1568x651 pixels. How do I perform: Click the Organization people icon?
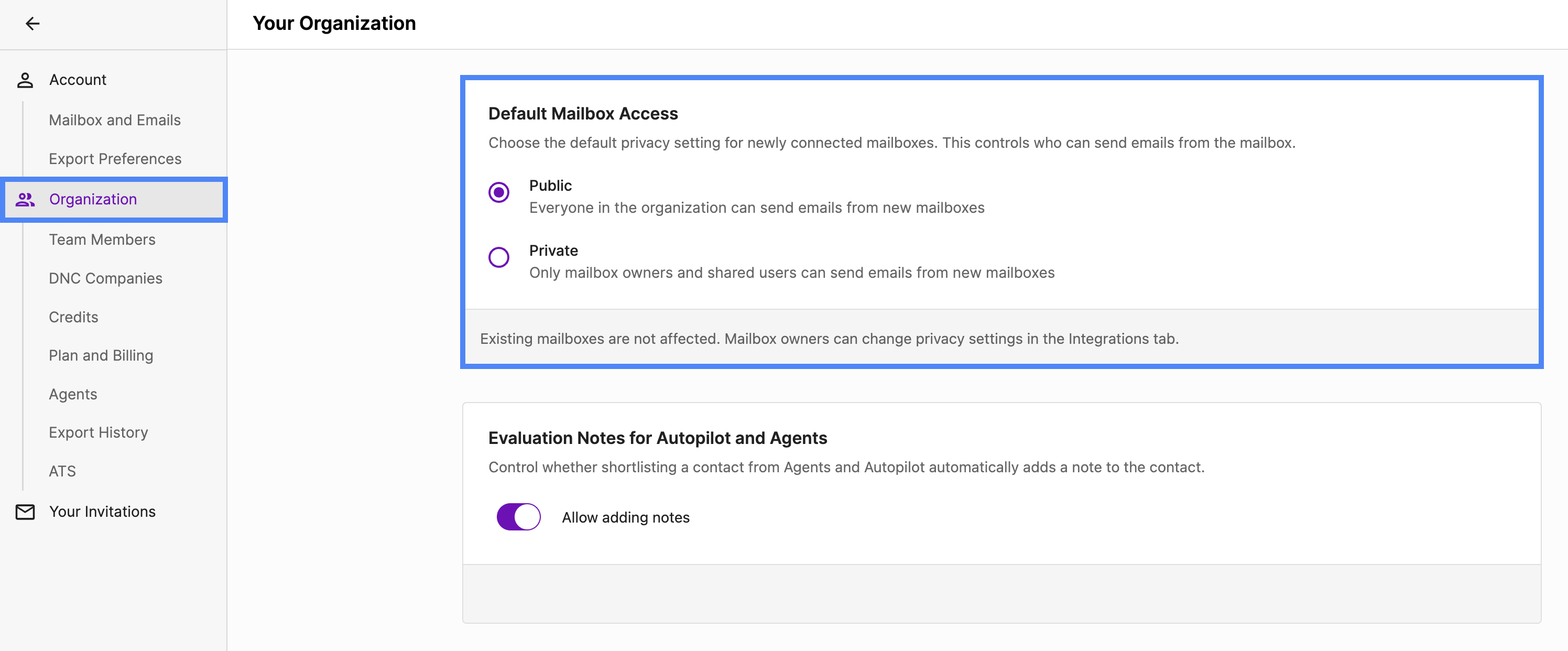tap(25, 199)
